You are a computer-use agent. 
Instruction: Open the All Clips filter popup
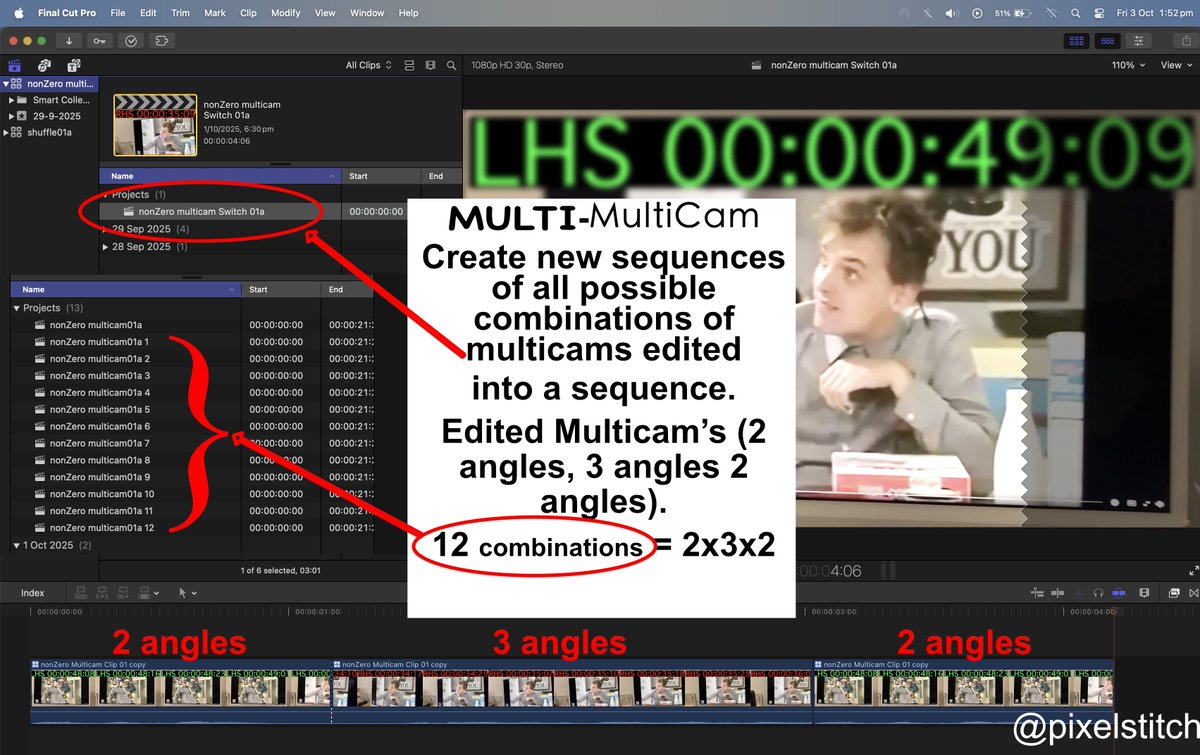point(369,65)
